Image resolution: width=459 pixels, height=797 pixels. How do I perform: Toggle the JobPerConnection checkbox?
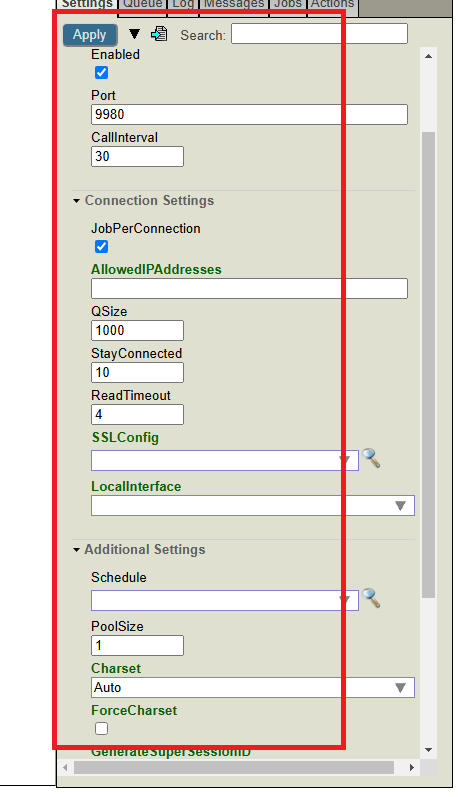coord(102,247)
